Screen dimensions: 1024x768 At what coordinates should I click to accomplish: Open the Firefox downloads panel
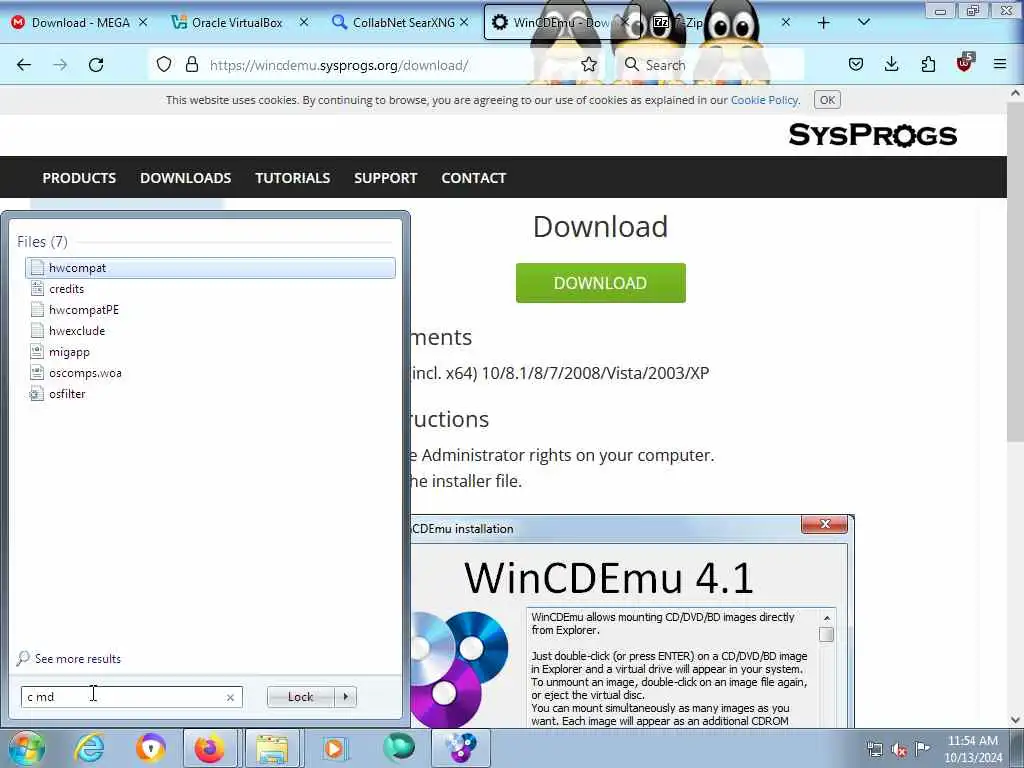pos(891,64)
